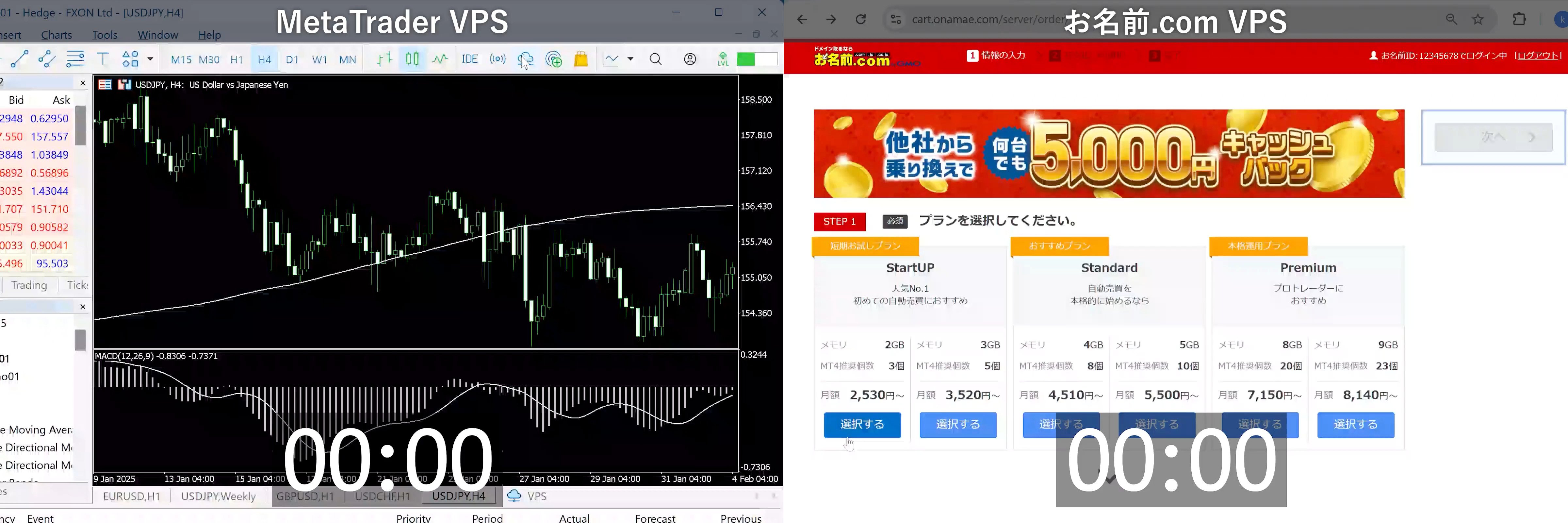This screenshot has width=1568, height=523.
Task: Switch to the Trading tab
Action: [29, 285]
